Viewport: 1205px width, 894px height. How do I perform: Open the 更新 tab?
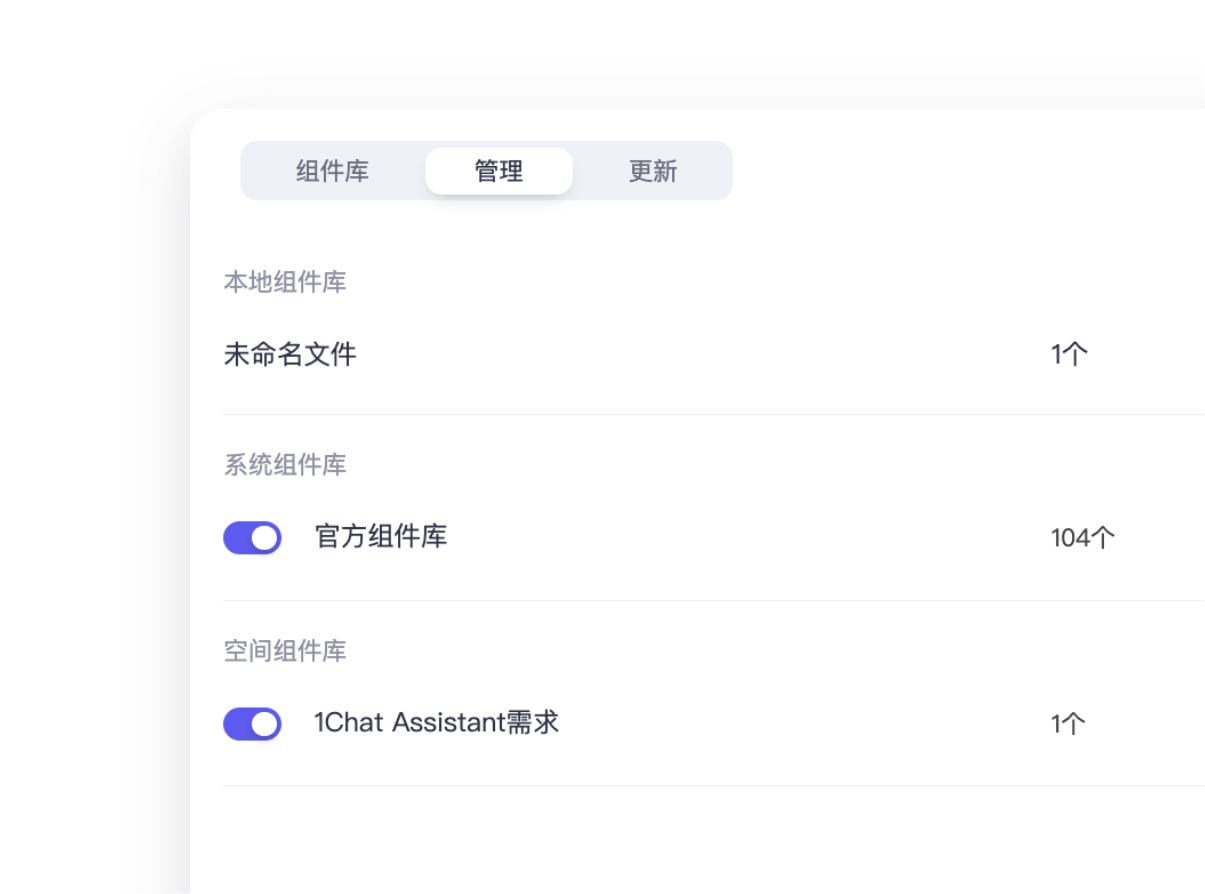pyautogui.click(x=652, y=171)
